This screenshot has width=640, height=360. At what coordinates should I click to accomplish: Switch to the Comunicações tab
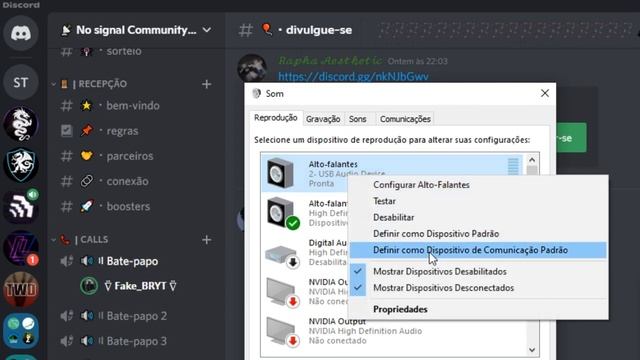coord(405,119)
